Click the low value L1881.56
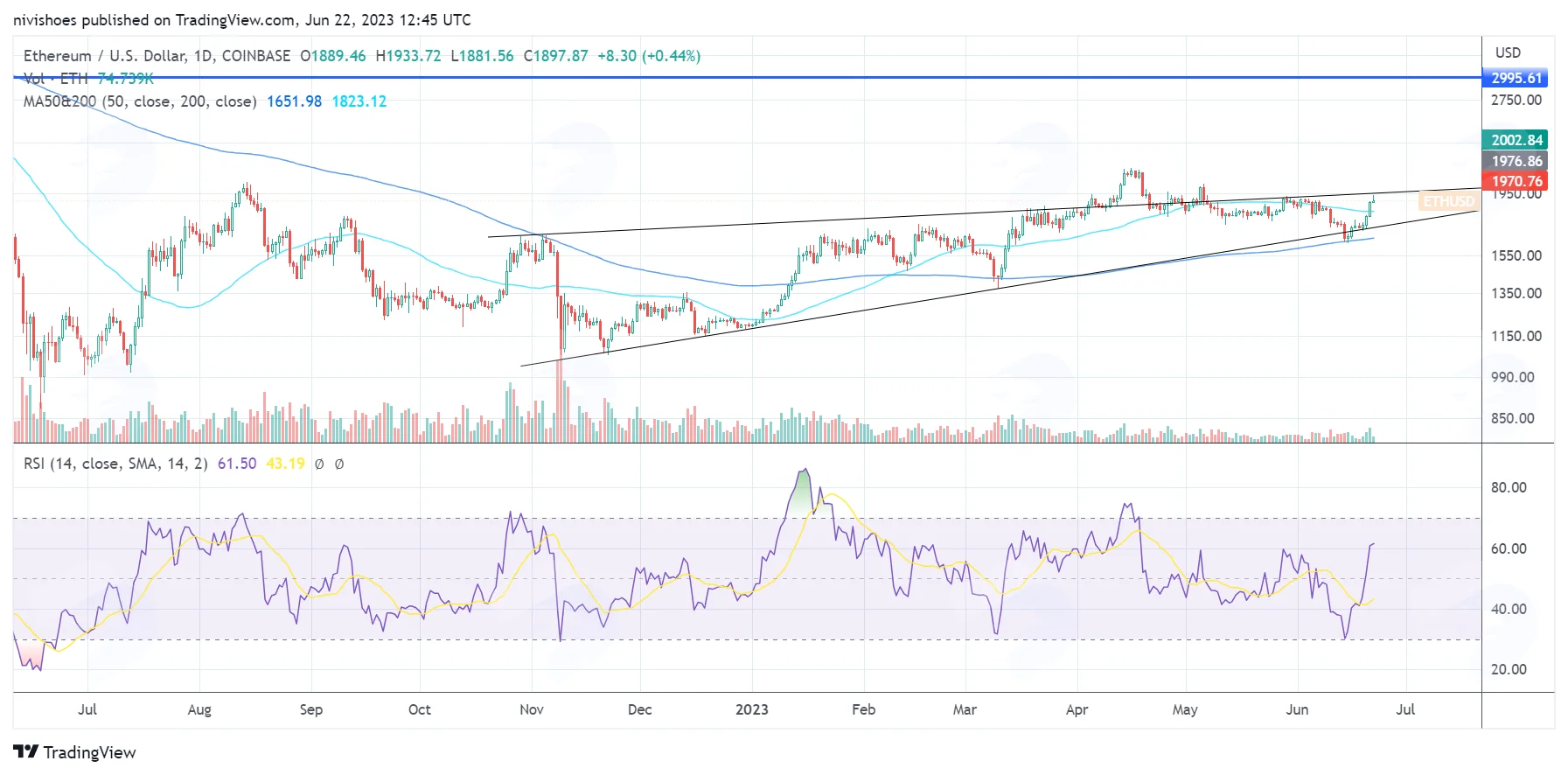 pos(482,56)
